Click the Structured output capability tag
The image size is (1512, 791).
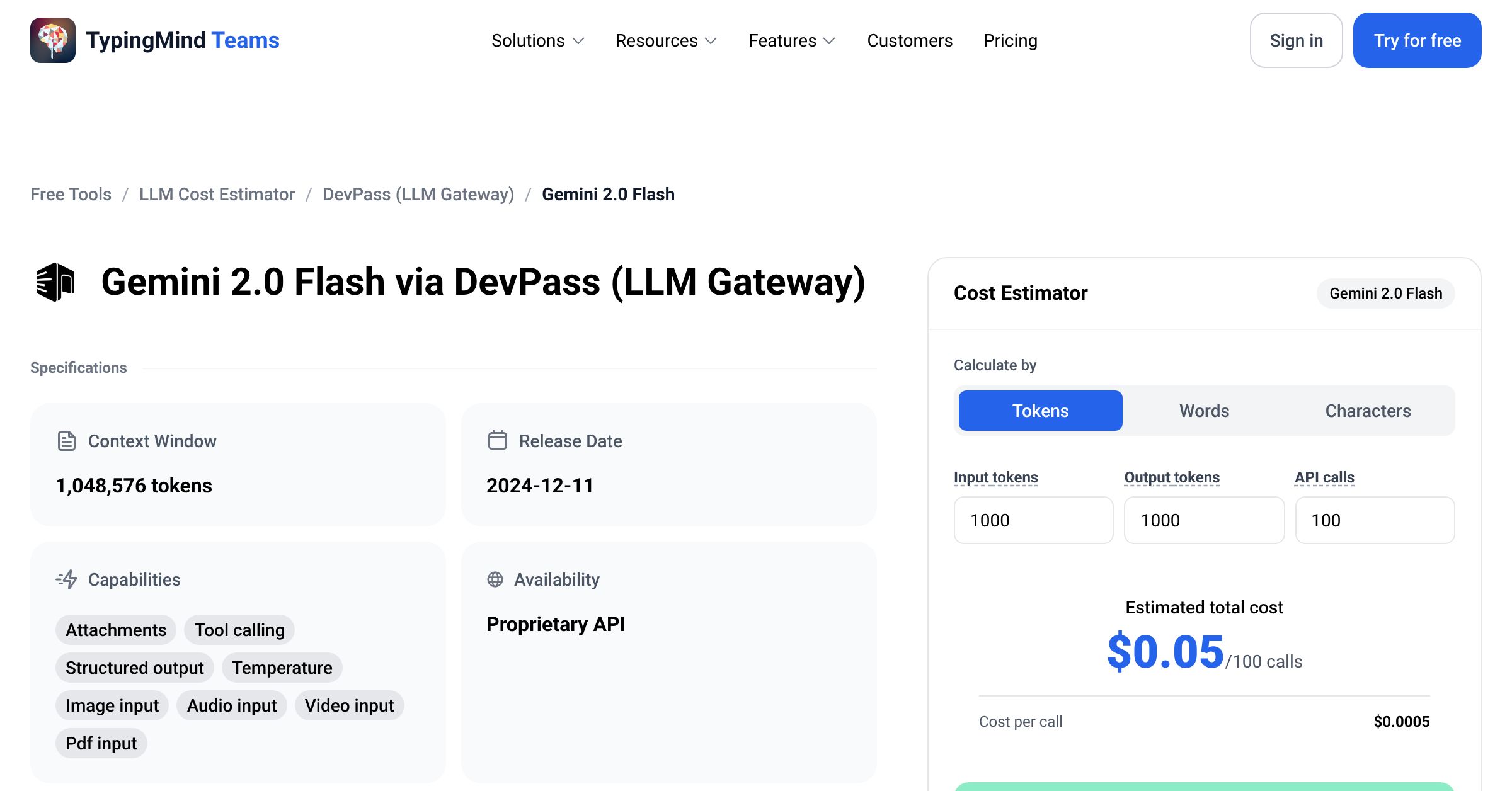coord(135,668)
